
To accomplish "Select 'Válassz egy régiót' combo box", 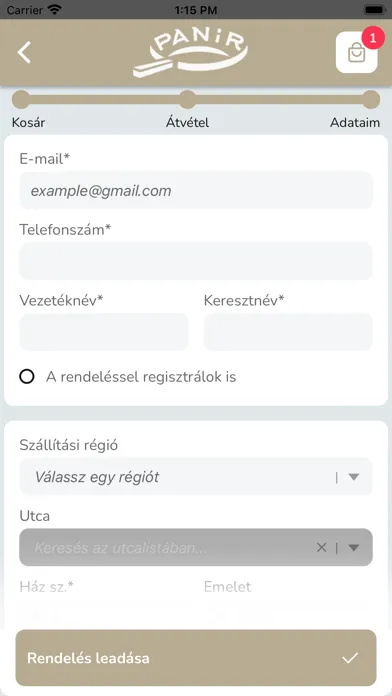I will click(196, 477).
